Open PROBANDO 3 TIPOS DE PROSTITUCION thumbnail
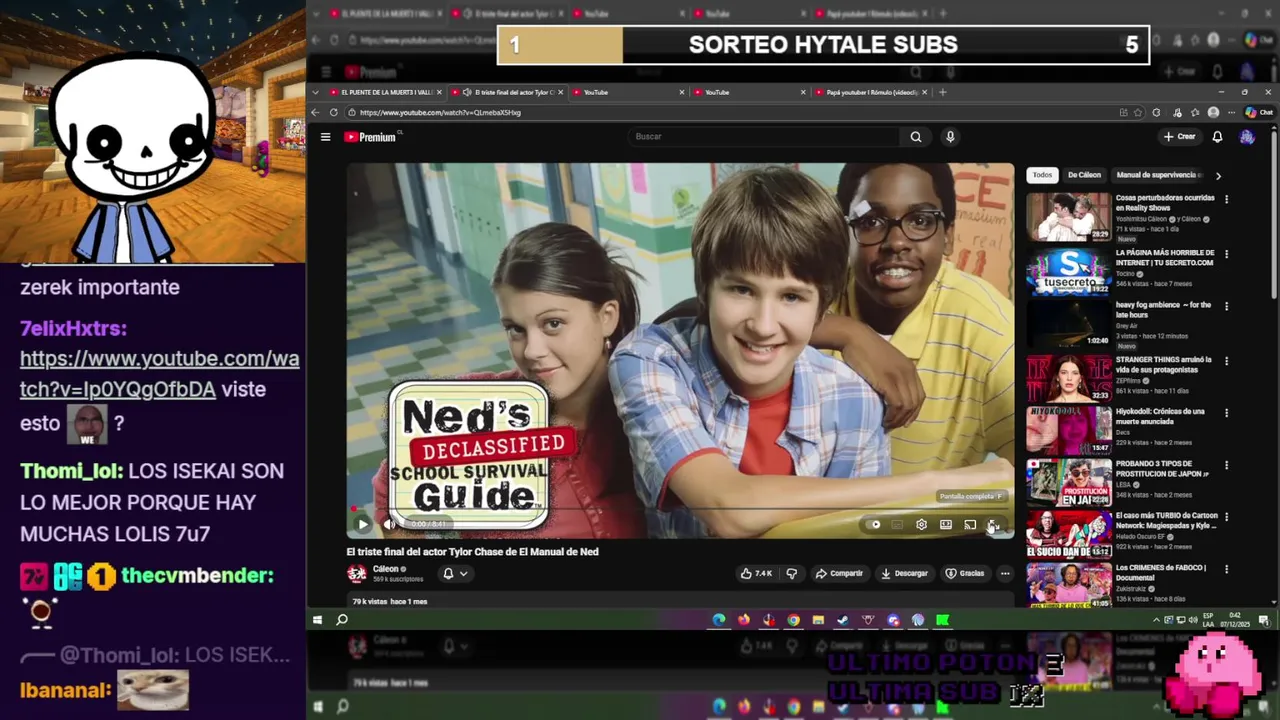1280x720 pixels. pos(1068,482)
